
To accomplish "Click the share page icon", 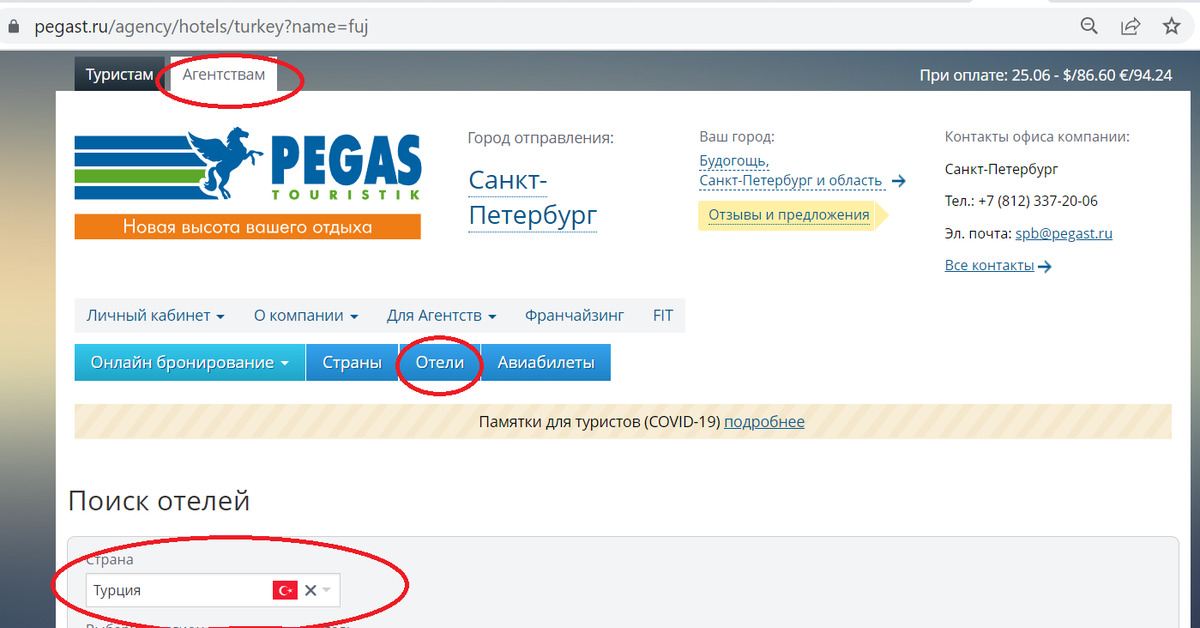I will [1131, 26].
